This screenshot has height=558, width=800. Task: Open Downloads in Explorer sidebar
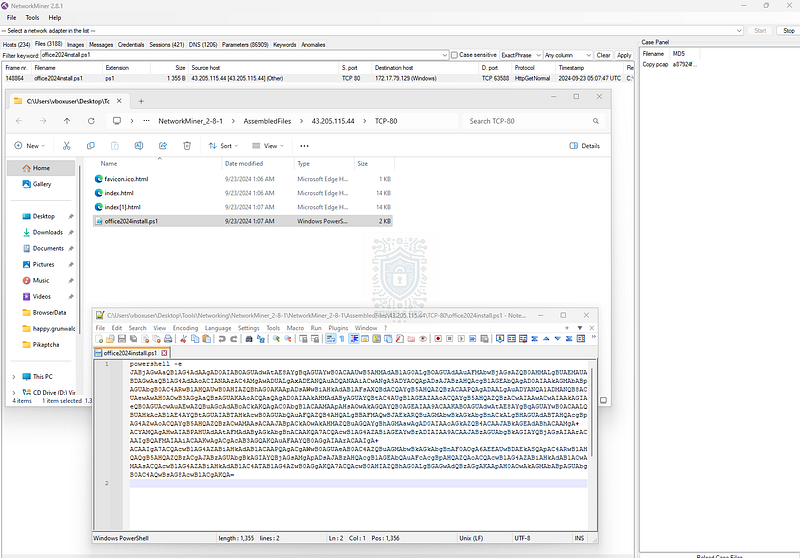coord(47,233)
